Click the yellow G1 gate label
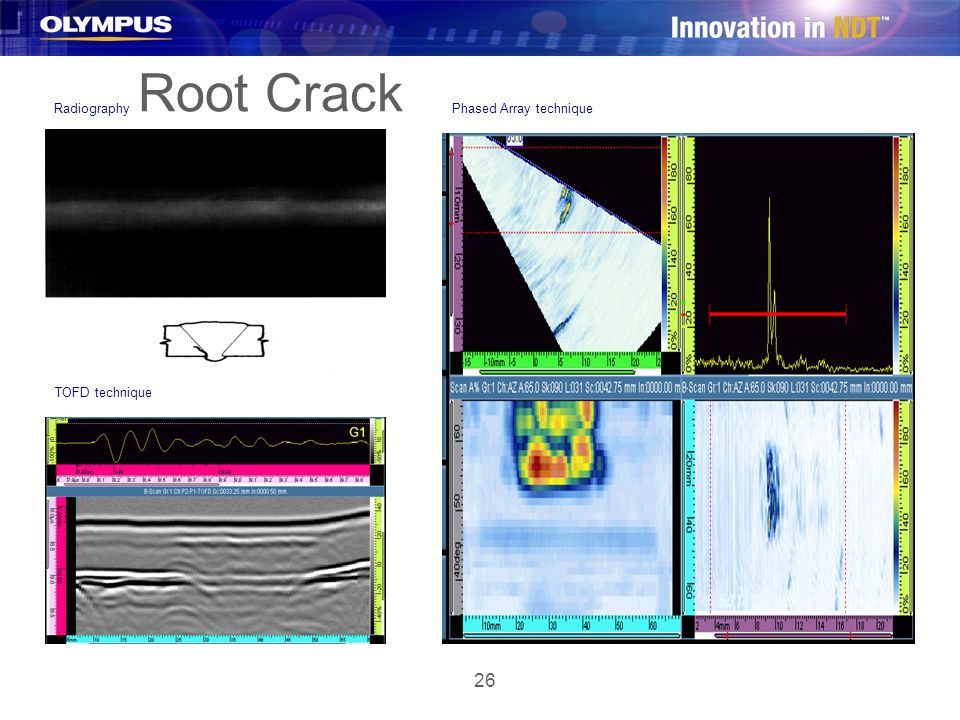This screenshot has width=960, height=720. tap(357, 432)
